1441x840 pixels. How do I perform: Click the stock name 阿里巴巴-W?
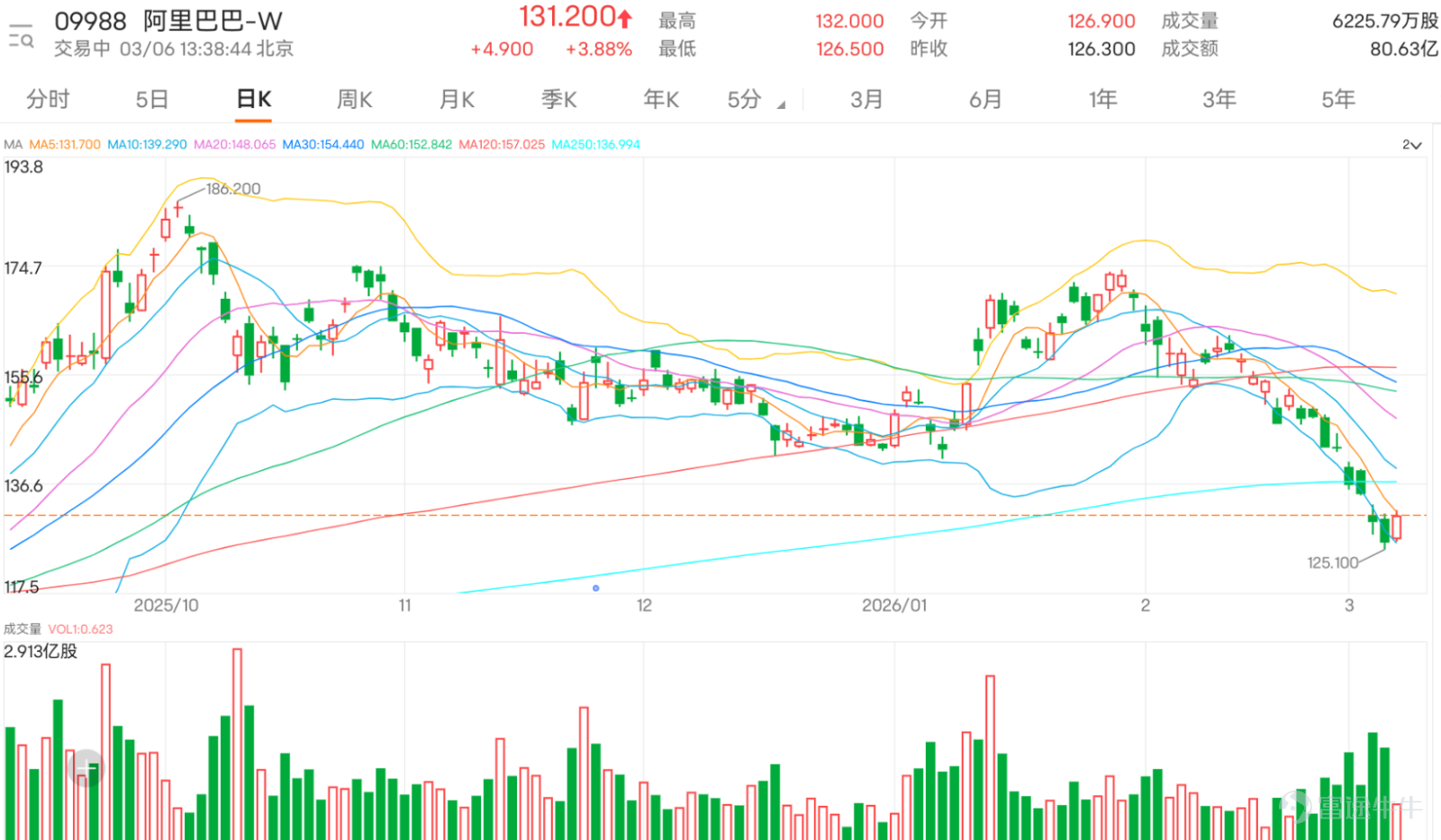[213, 21]
